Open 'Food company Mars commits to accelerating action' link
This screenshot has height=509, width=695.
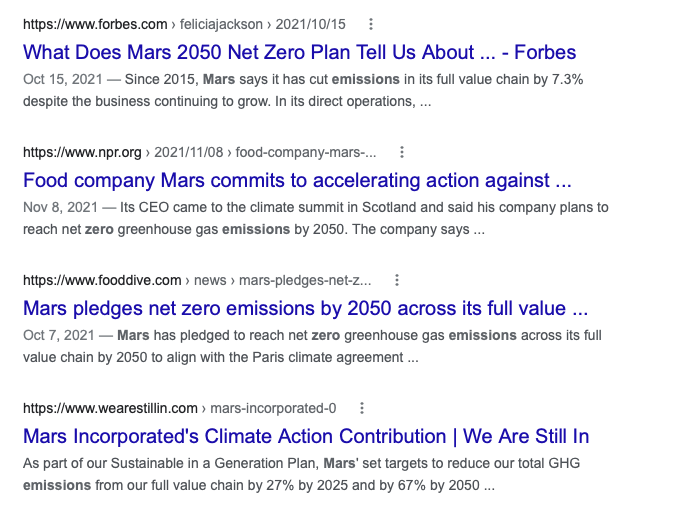click(297, 180)
